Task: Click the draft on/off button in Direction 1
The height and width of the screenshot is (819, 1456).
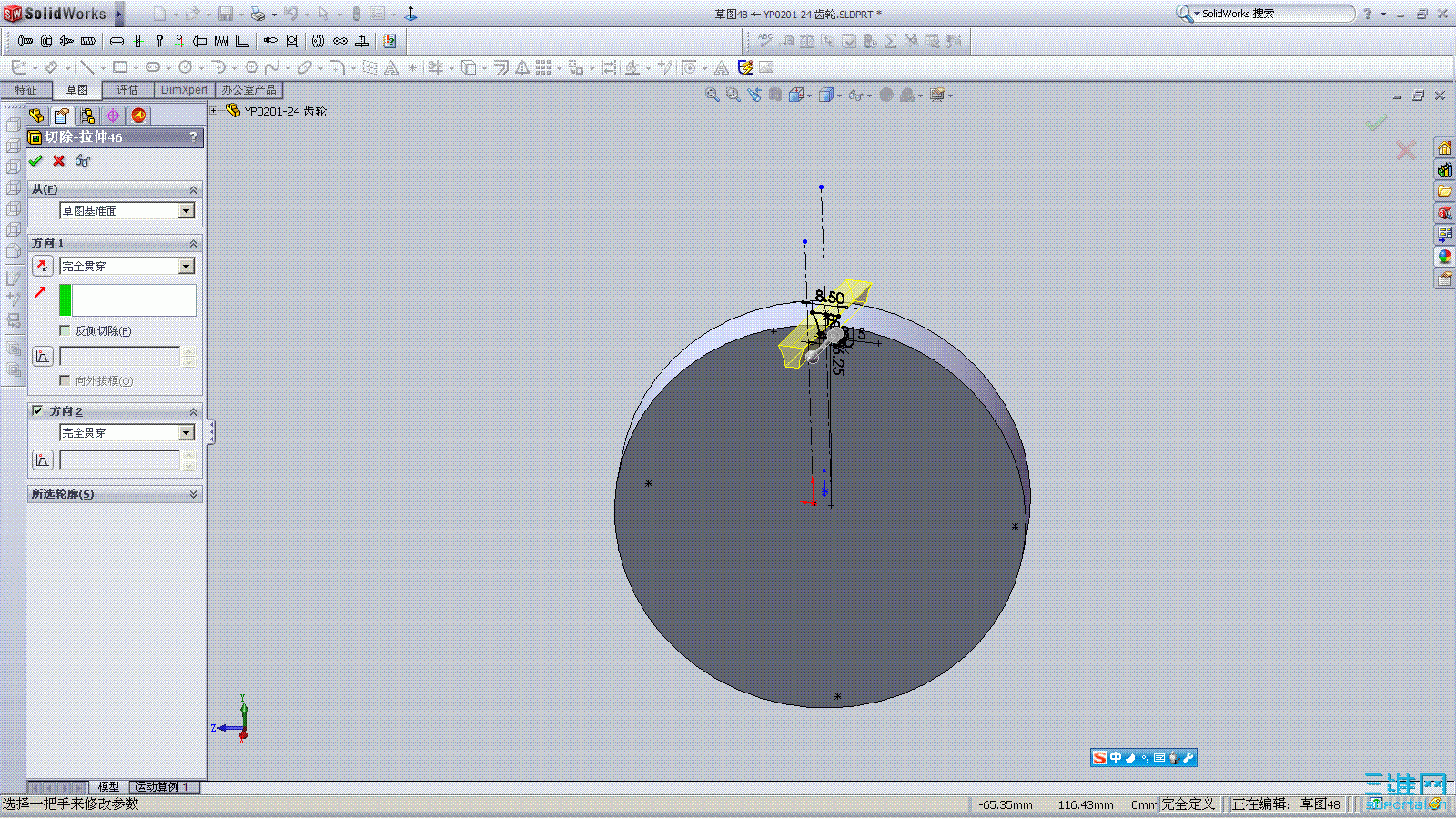Action: click(42, 357)
